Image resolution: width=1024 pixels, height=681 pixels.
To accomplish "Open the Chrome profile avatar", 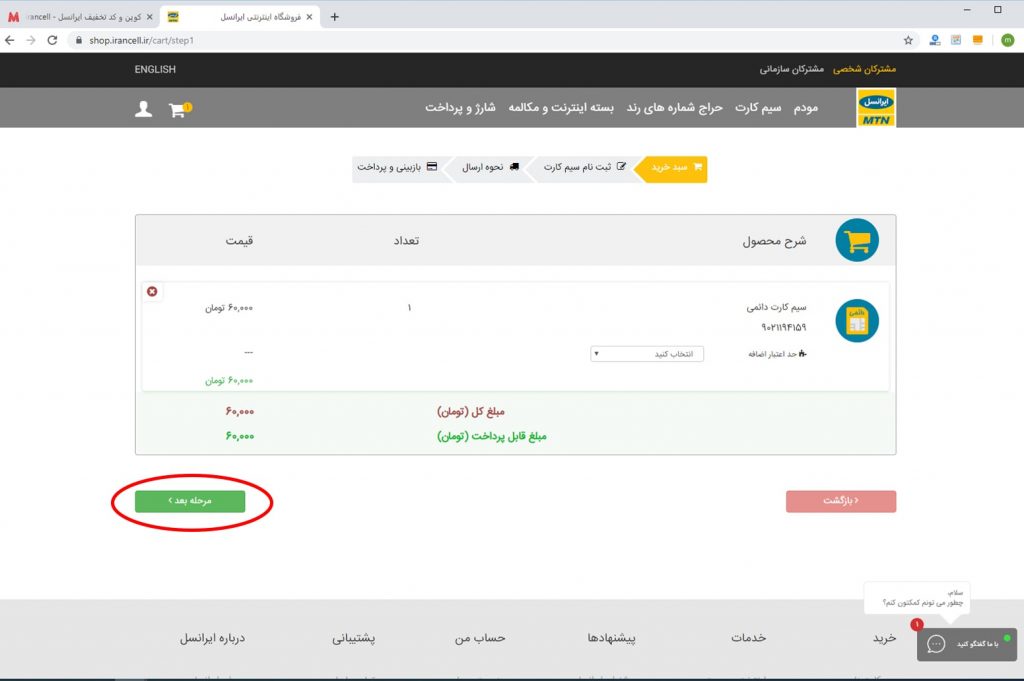I will point(1008,40).
